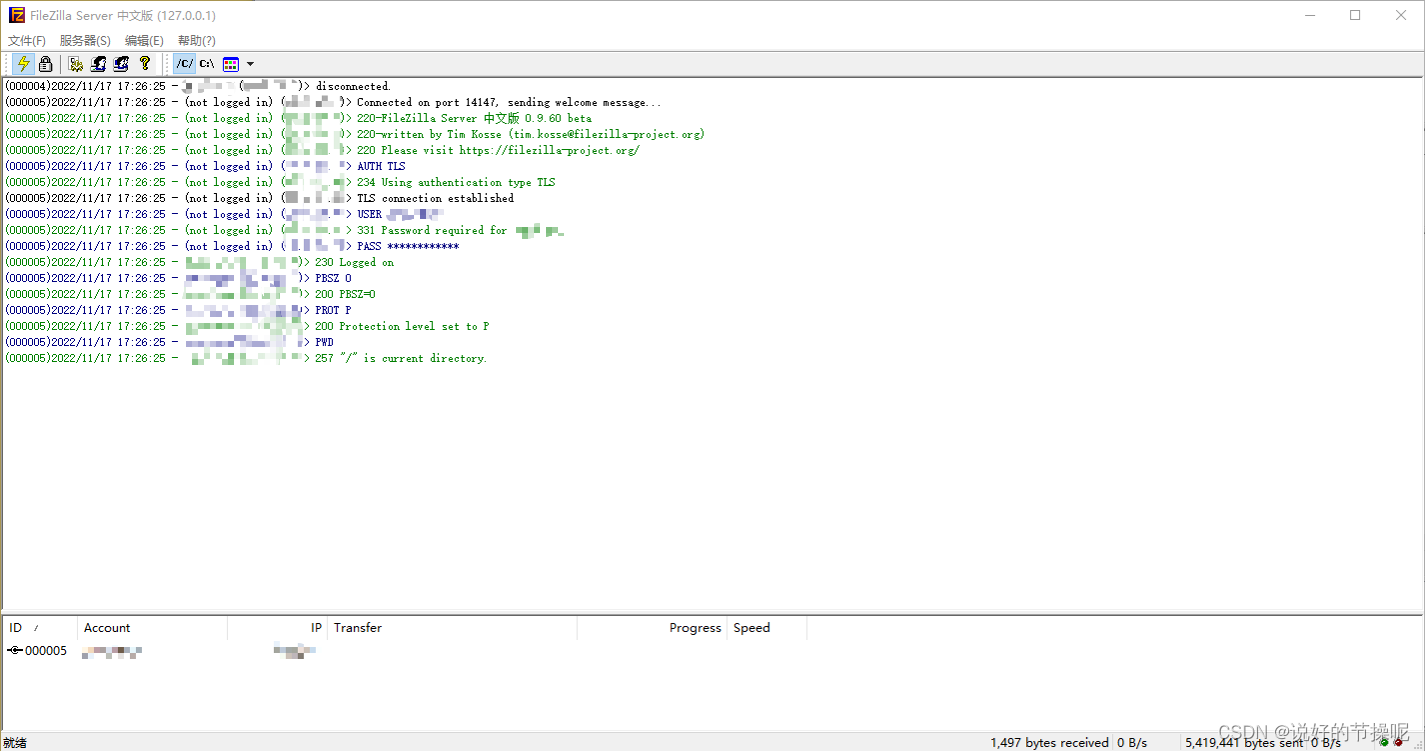The image size is (1425, 751).
Task: Open the 文件(F) menu
Action: click(x=27, y=41)
